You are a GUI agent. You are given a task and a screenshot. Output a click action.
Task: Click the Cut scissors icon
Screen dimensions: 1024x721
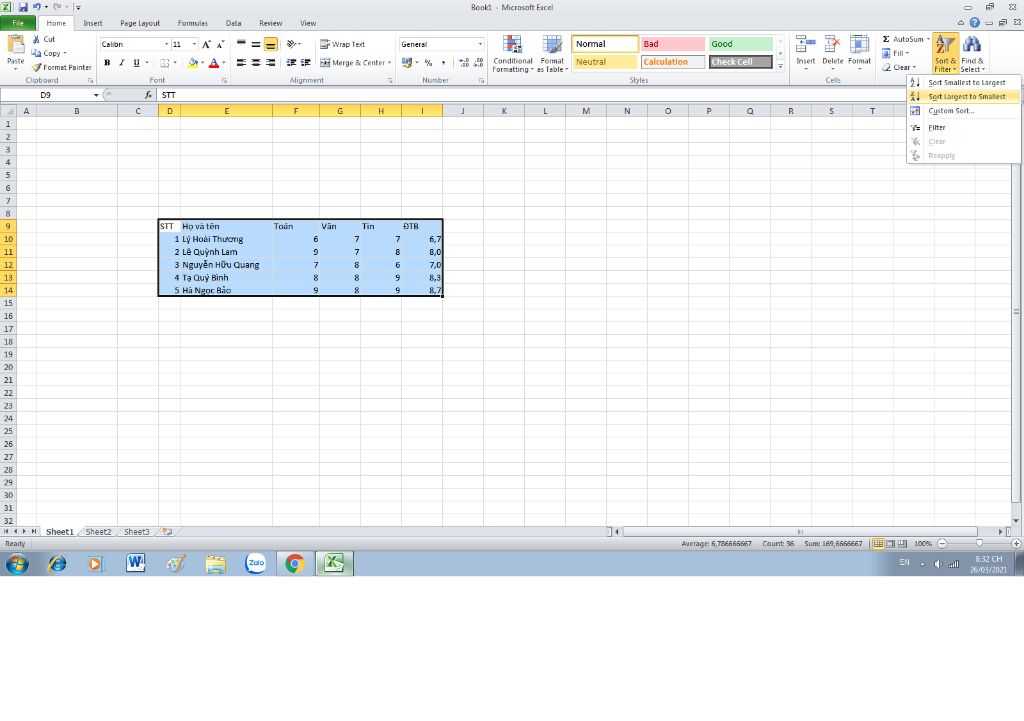[x=37, y=39]
